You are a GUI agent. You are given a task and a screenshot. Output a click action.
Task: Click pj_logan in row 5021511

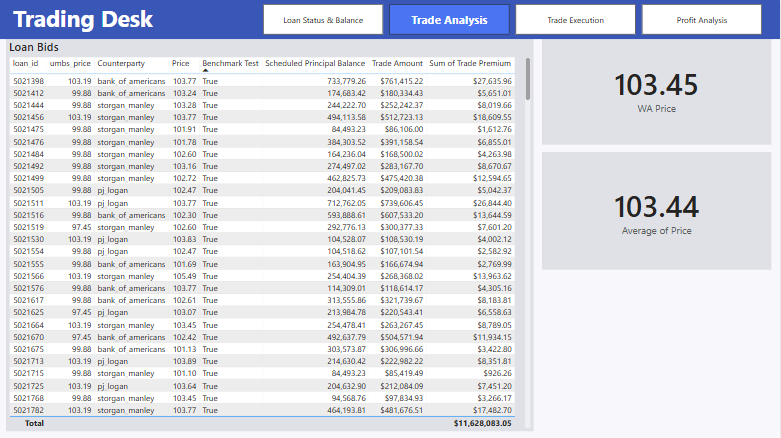113,203
